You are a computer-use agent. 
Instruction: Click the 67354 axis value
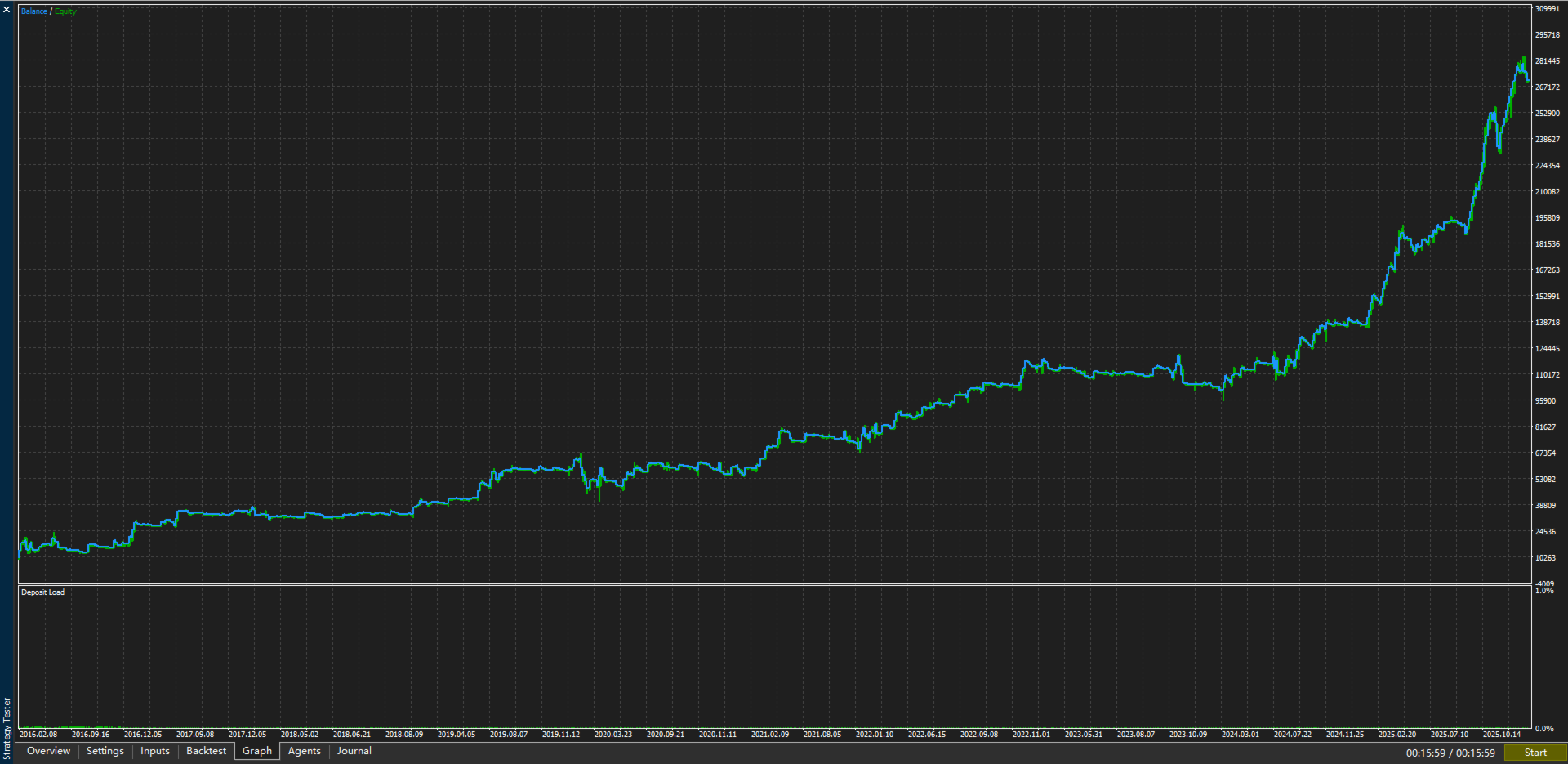click(1546, 453)
